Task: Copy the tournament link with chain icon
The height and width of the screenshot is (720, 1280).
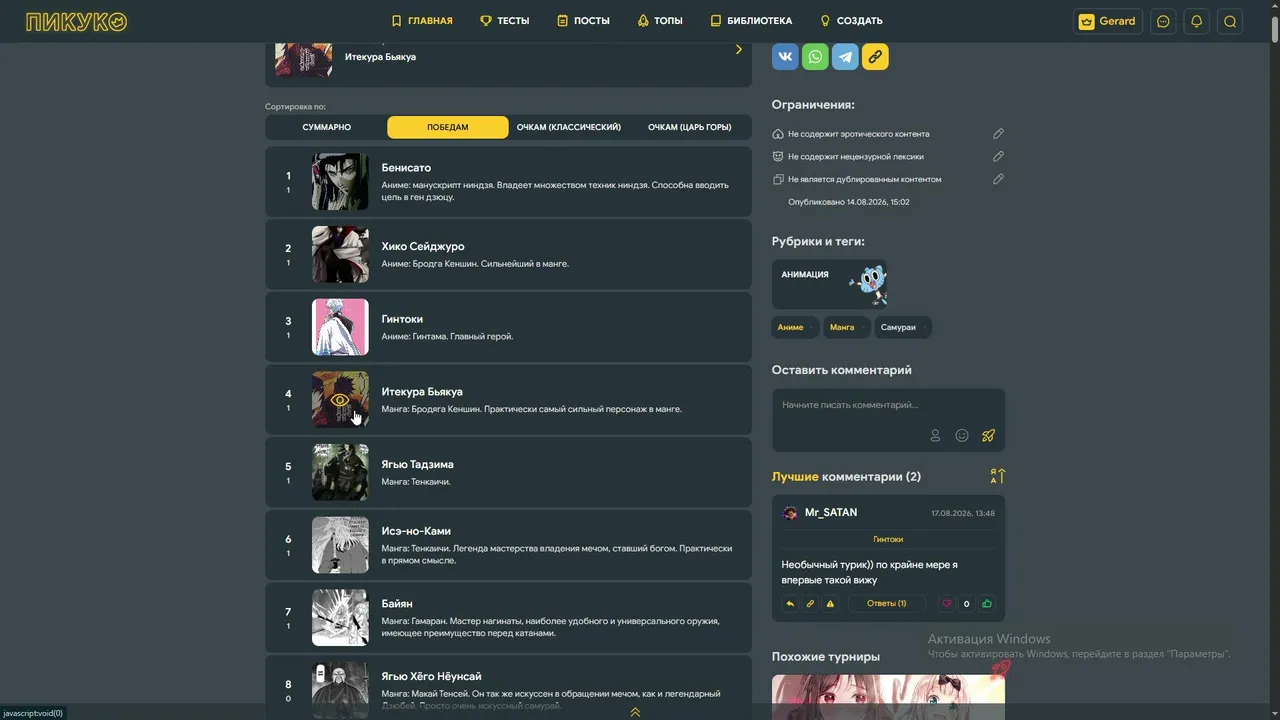Action: point(875,56)
